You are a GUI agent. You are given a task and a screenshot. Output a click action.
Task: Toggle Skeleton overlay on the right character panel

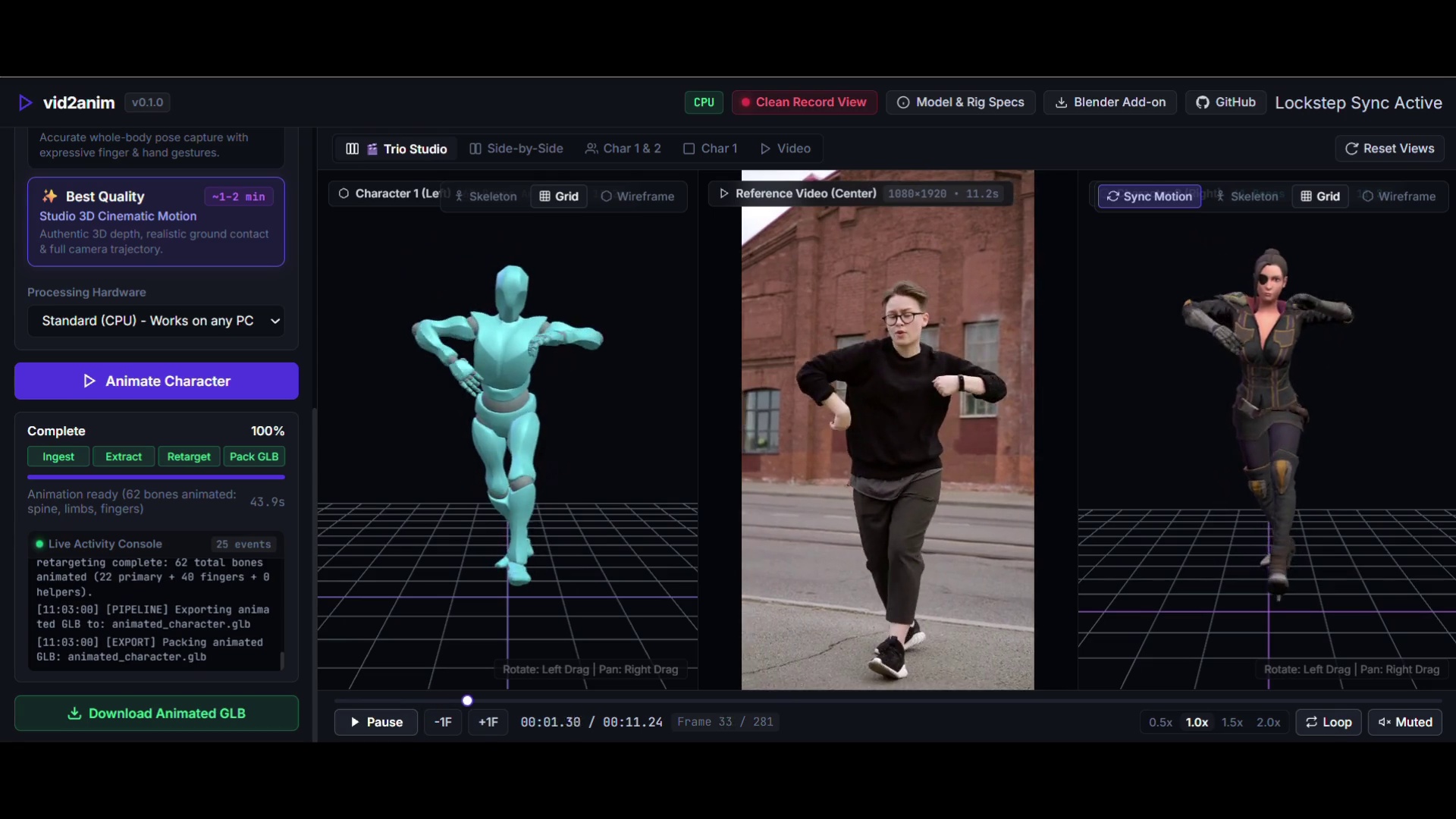click(x=1247, y=196)
